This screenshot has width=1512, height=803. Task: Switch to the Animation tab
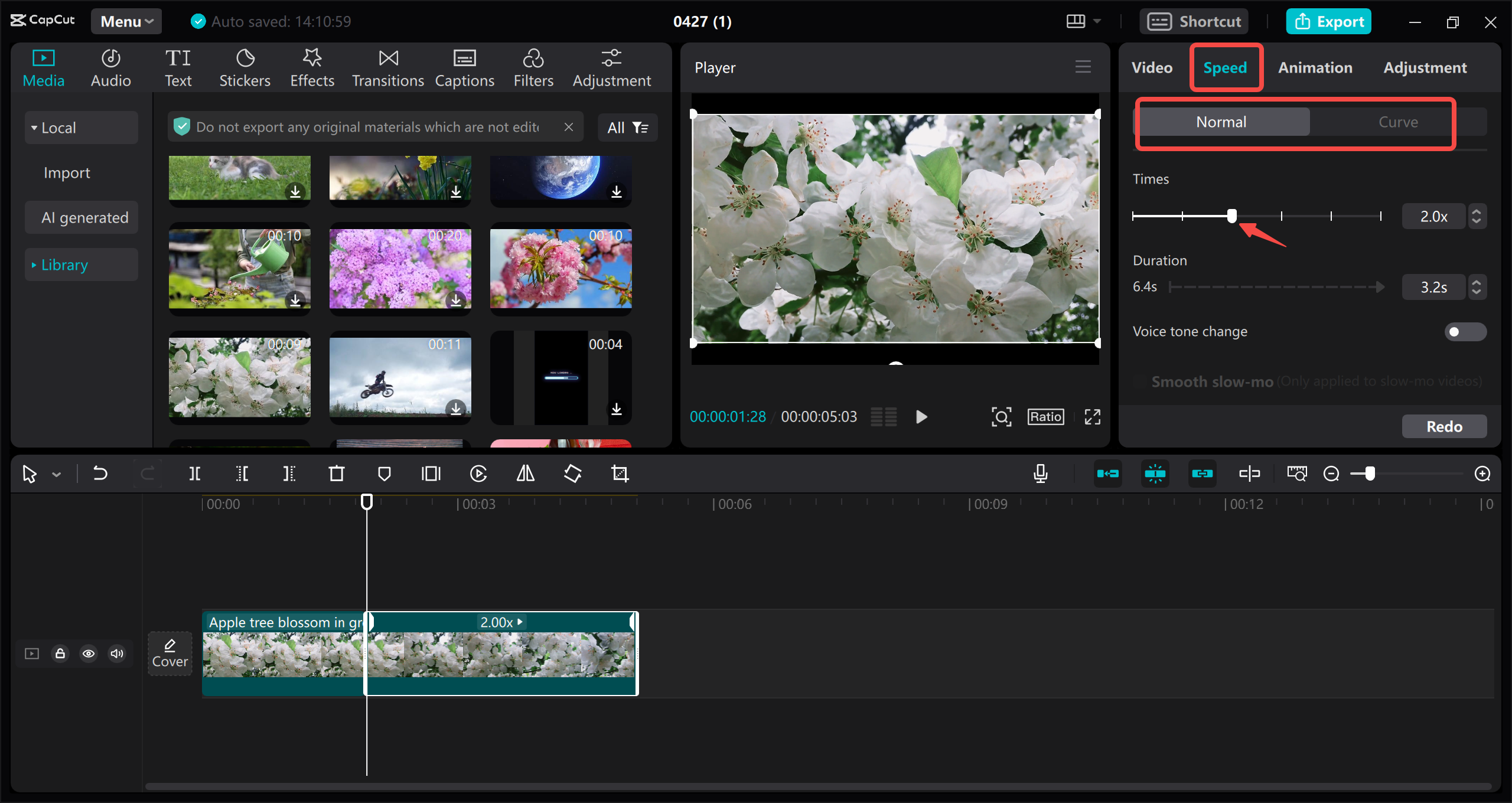(x=1315, y=68)
